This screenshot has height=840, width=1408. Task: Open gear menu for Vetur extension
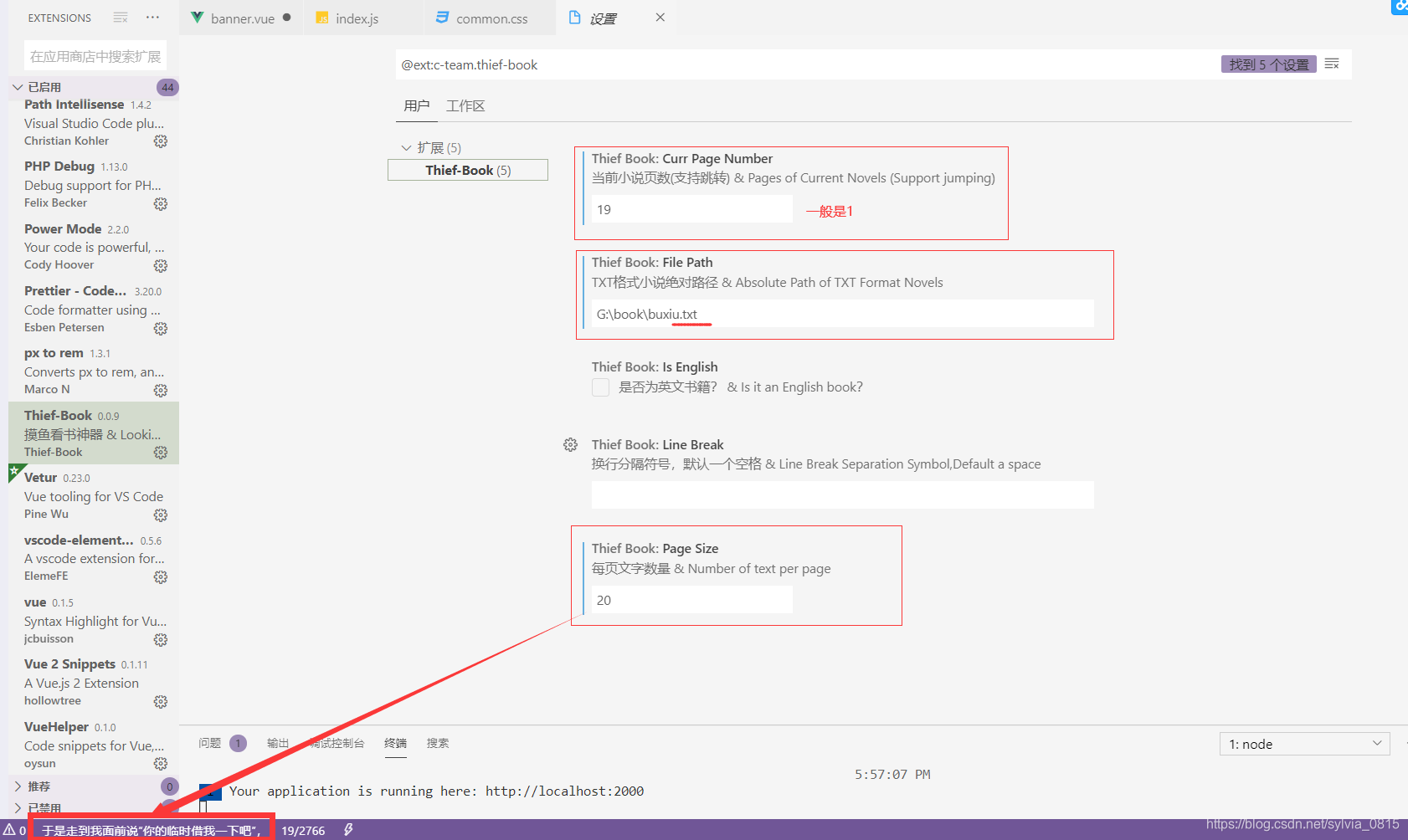point(161,515)
